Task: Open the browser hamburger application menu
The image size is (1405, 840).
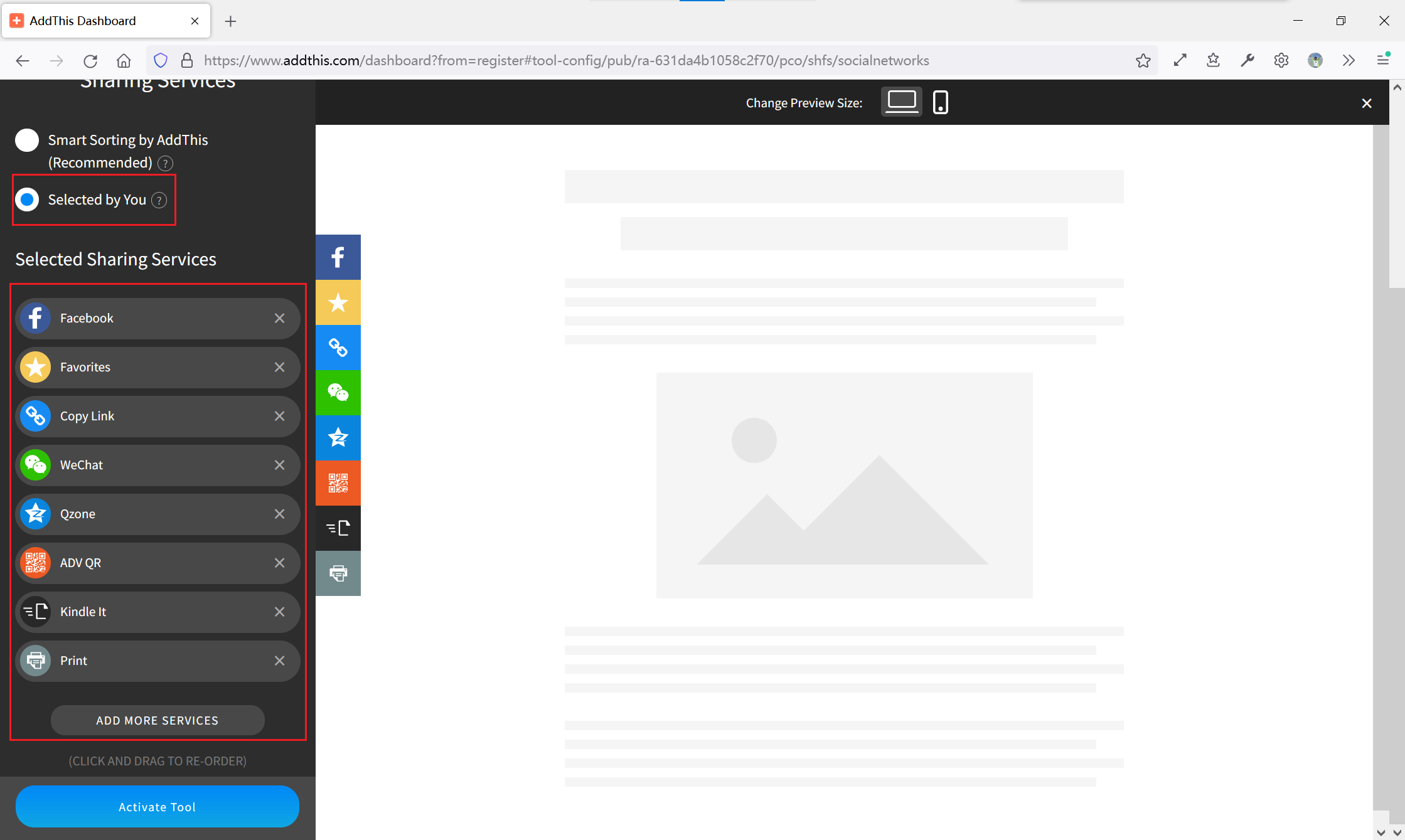Action: point(1382,60)
